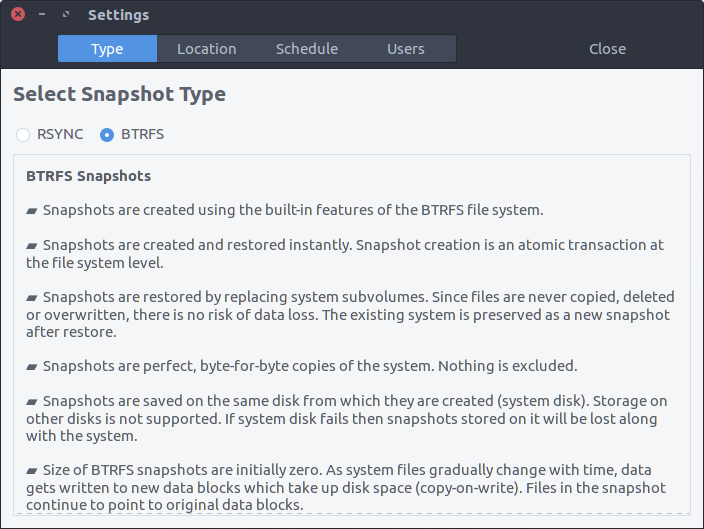This screenshot has height=529, width=704.
Task: Show the Users tab
Action: pos(406,48)
